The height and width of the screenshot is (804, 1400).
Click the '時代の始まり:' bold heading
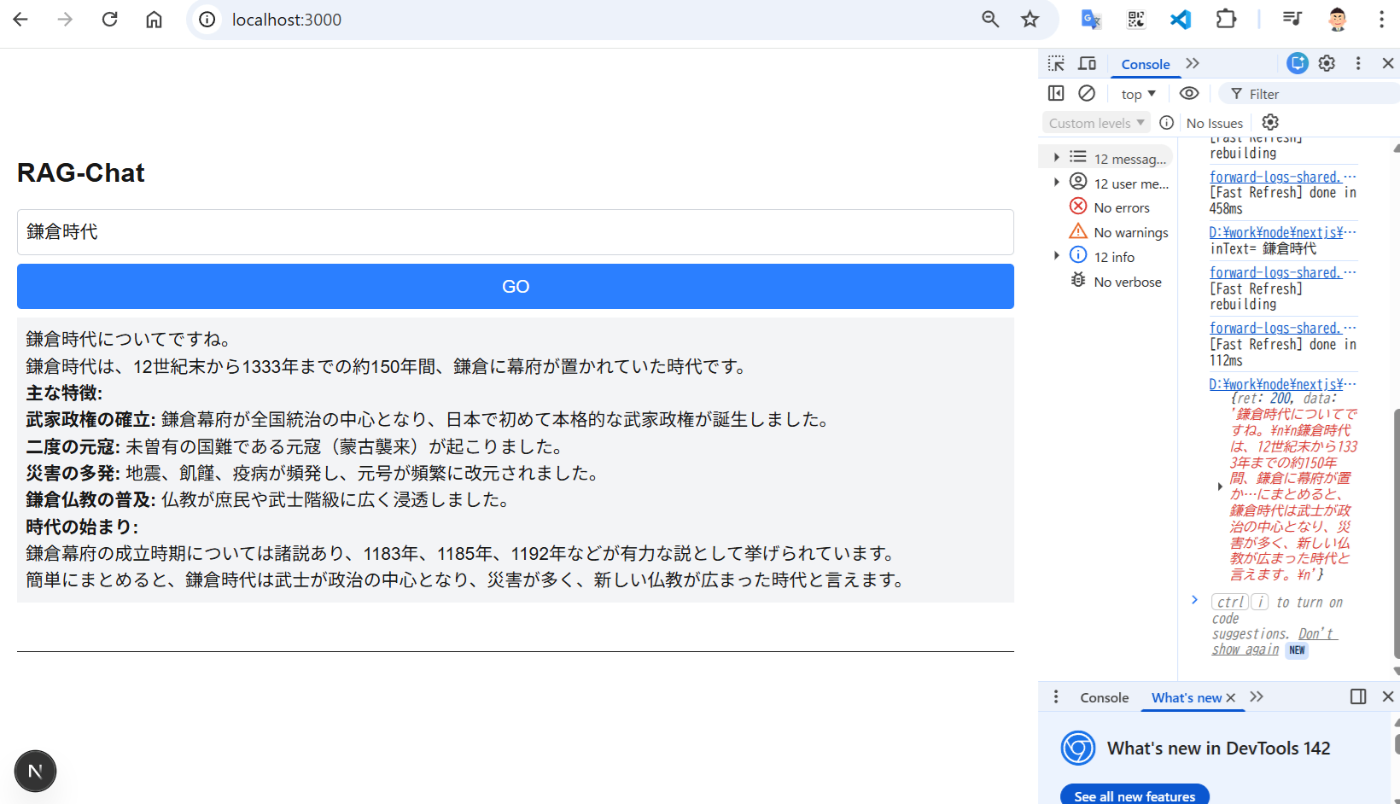coord(82,527)
